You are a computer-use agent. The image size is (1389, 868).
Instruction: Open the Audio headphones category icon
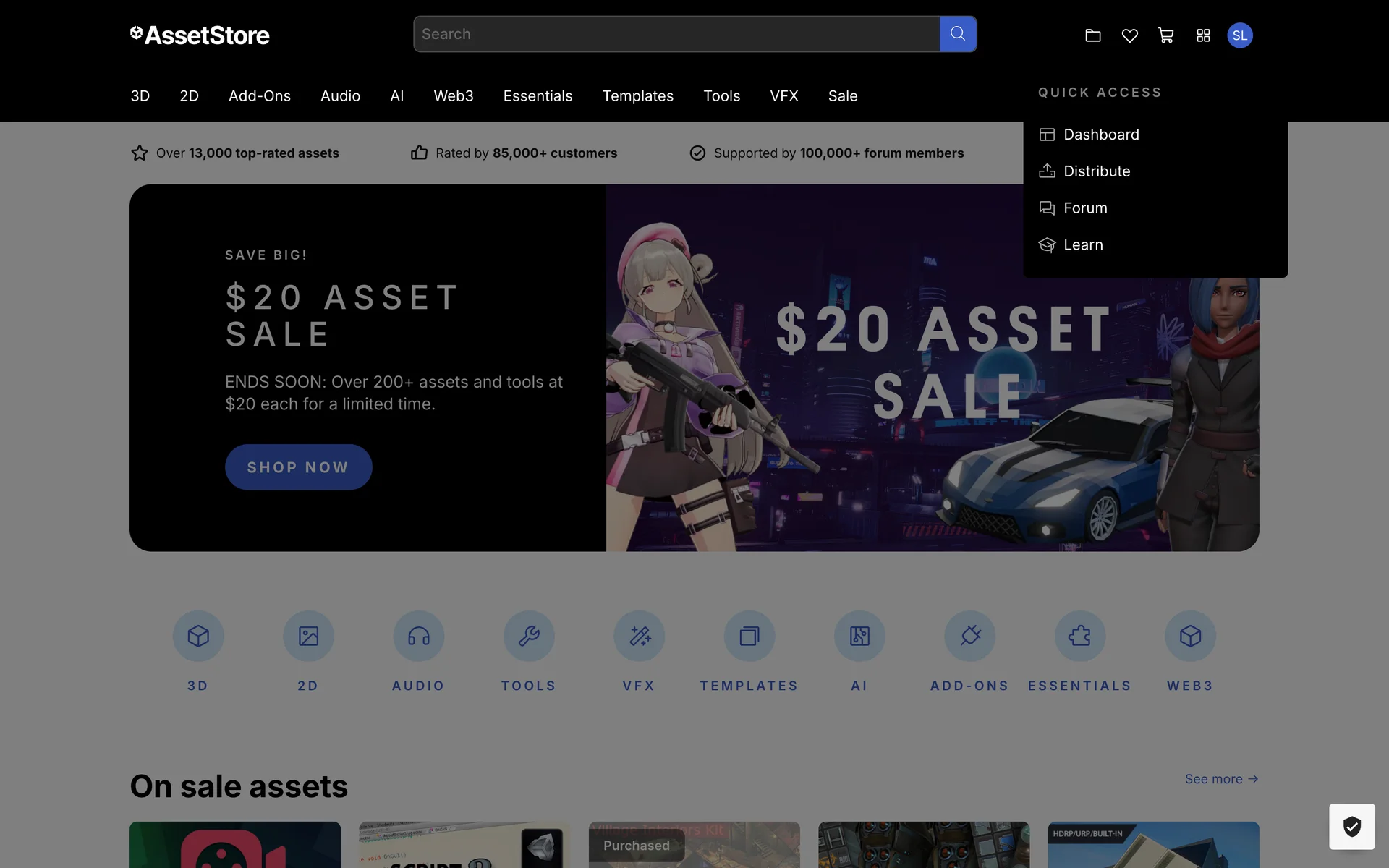click(x=418, y=636)
